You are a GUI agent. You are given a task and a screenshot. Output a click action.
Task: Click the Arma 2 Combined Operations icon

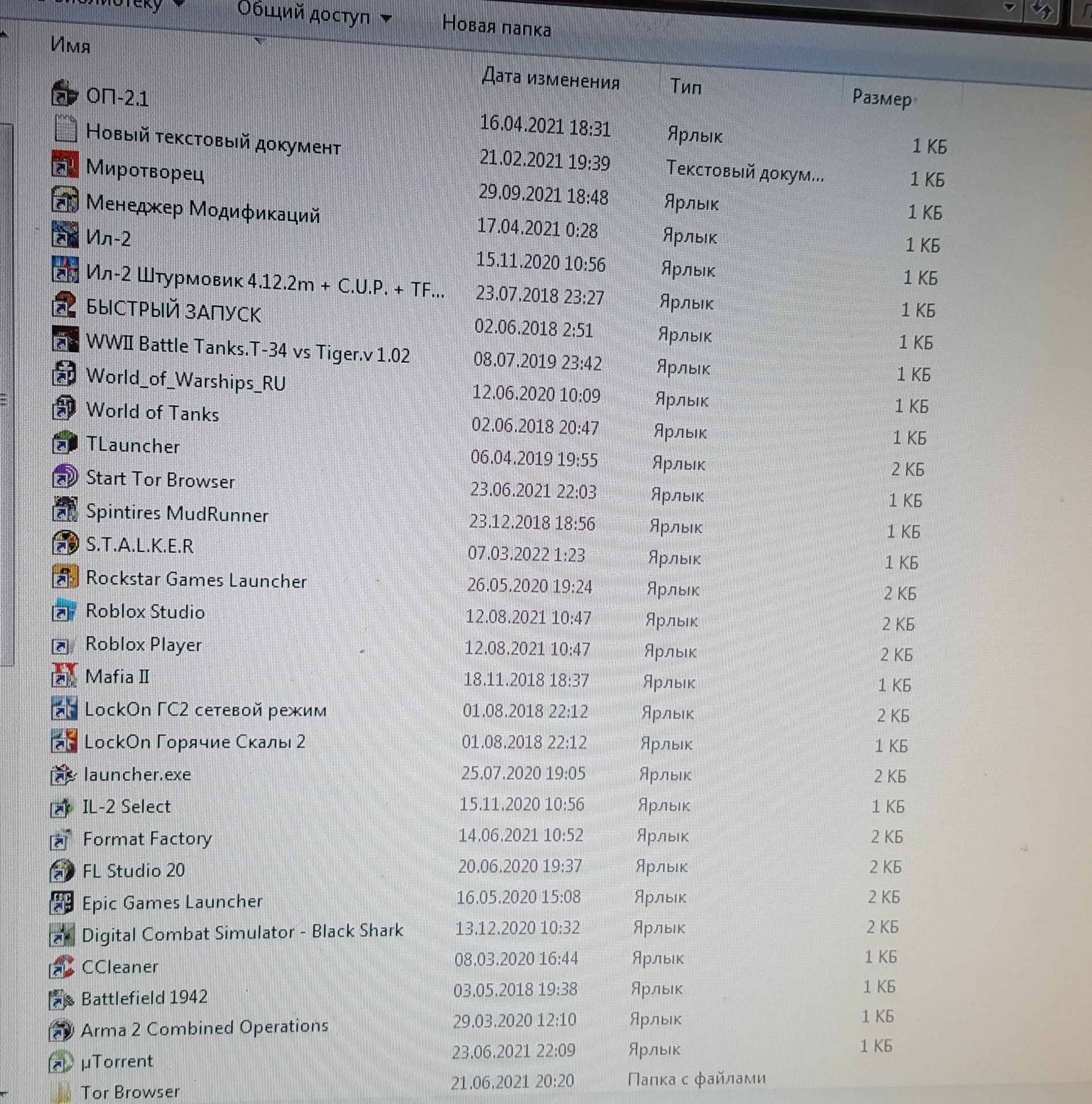[x=61, y=1030]
